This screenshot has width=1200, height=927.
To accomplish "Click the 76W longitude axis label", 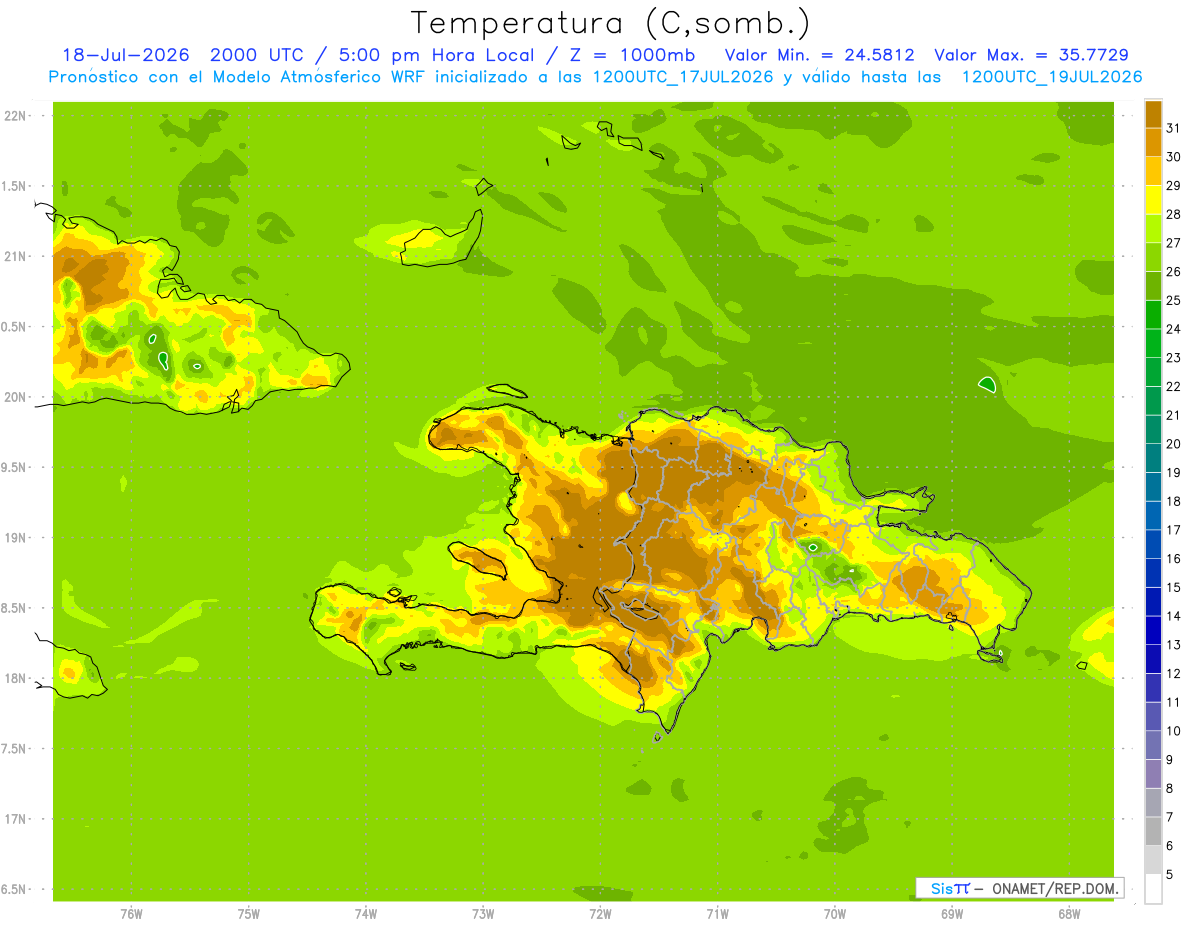I will point(131,914).
